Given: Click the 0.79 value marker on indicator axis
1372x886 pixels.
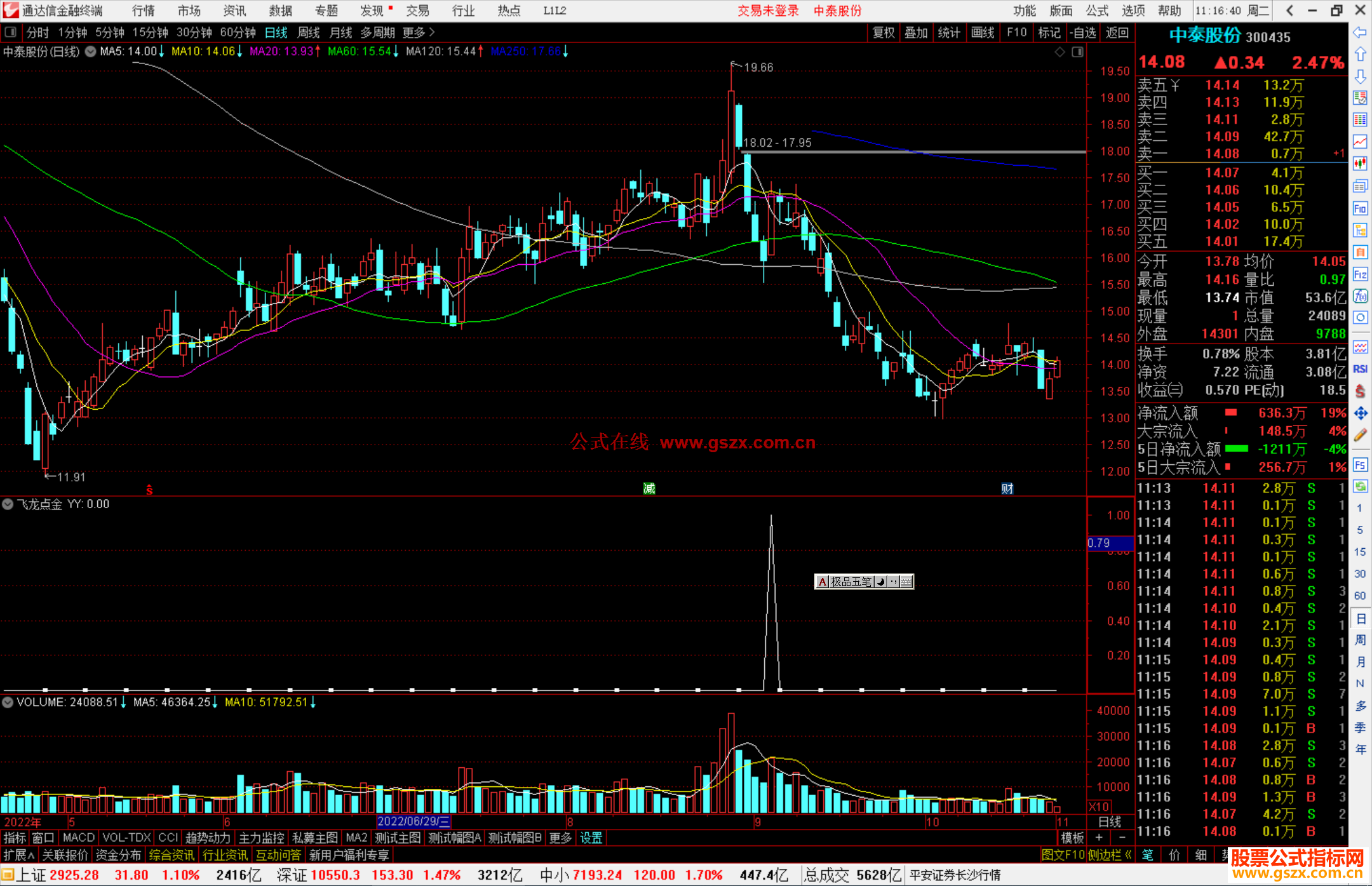Looking at the screenshot, I should pos(1110,544).
